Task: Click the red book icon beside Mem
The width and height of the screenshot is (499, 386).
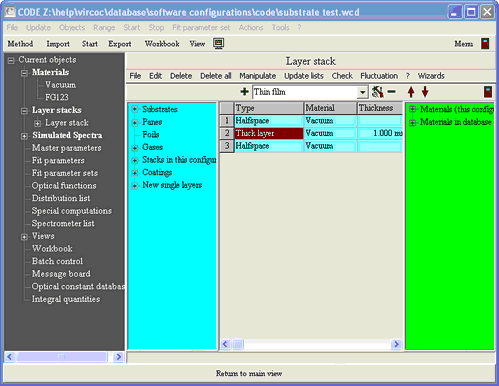Action: [x=485, y=44]
